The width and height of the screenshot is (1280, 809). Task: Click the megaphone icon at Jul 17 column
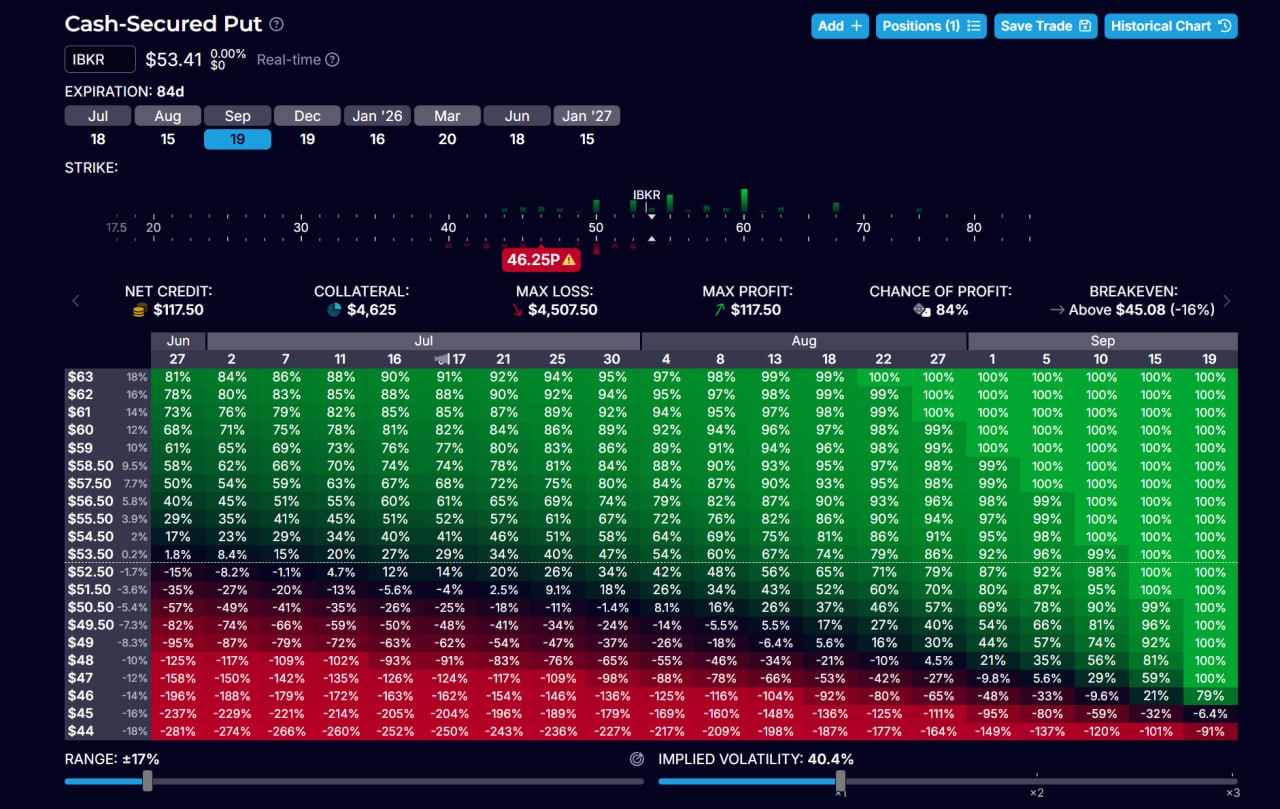441,358
